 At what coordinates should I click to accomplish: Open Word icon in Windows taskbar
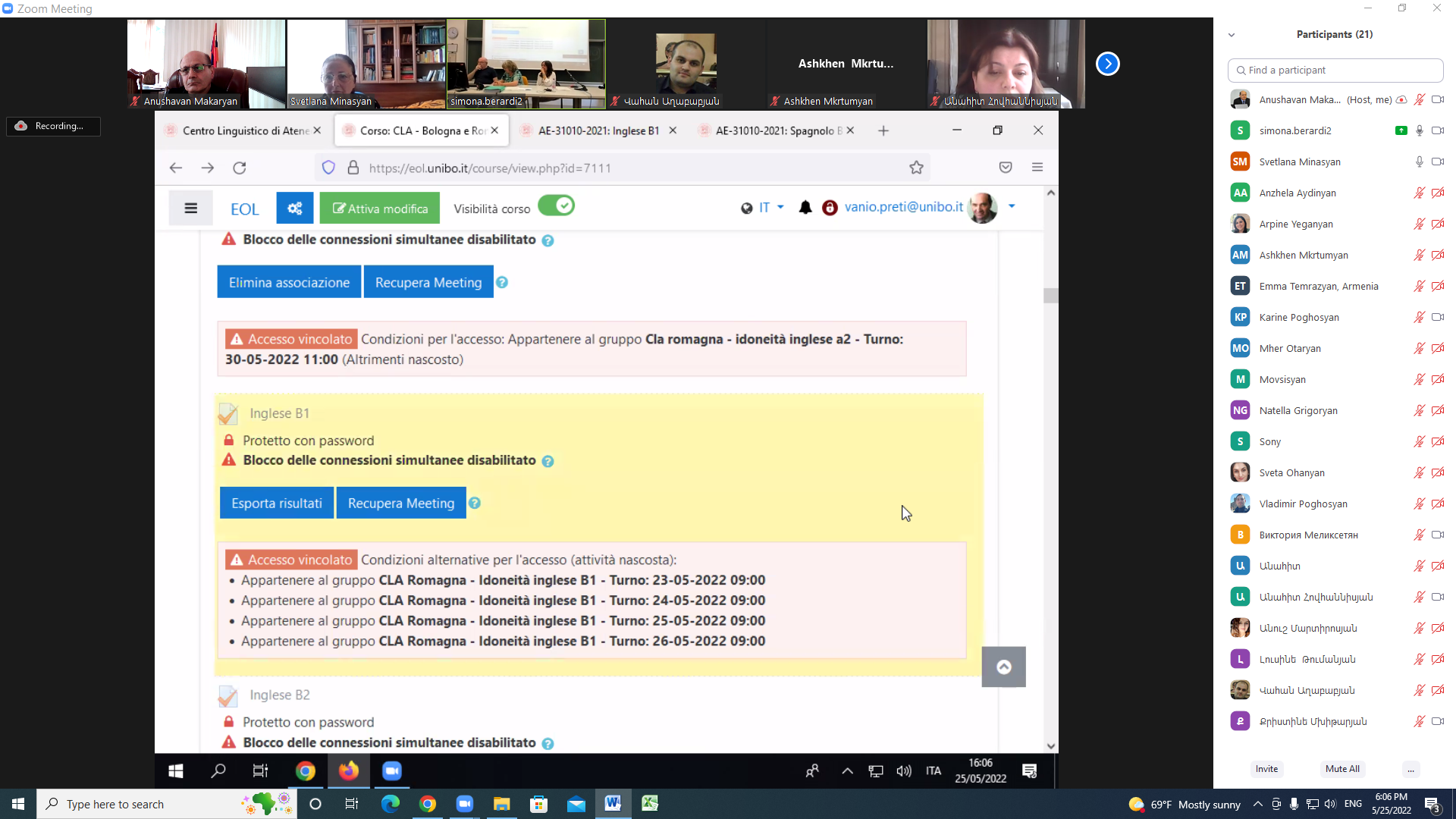613,804
